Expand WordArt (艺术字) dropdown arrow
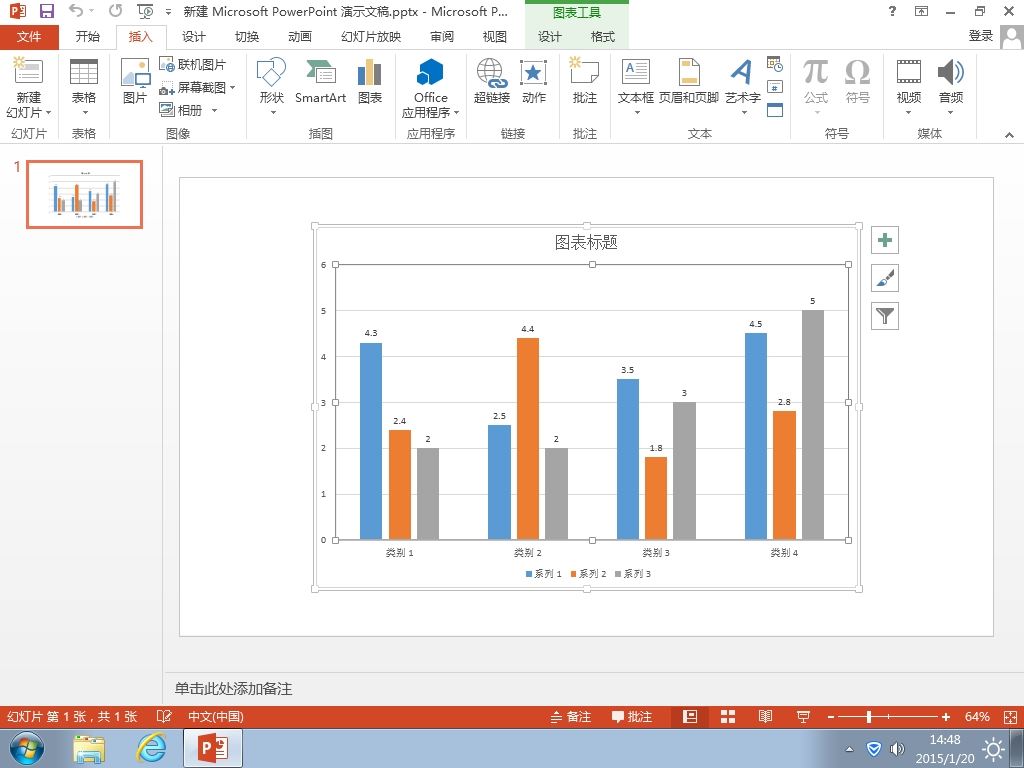The image size is (1024, 768). pyautogui.click(x=744, y=113)
